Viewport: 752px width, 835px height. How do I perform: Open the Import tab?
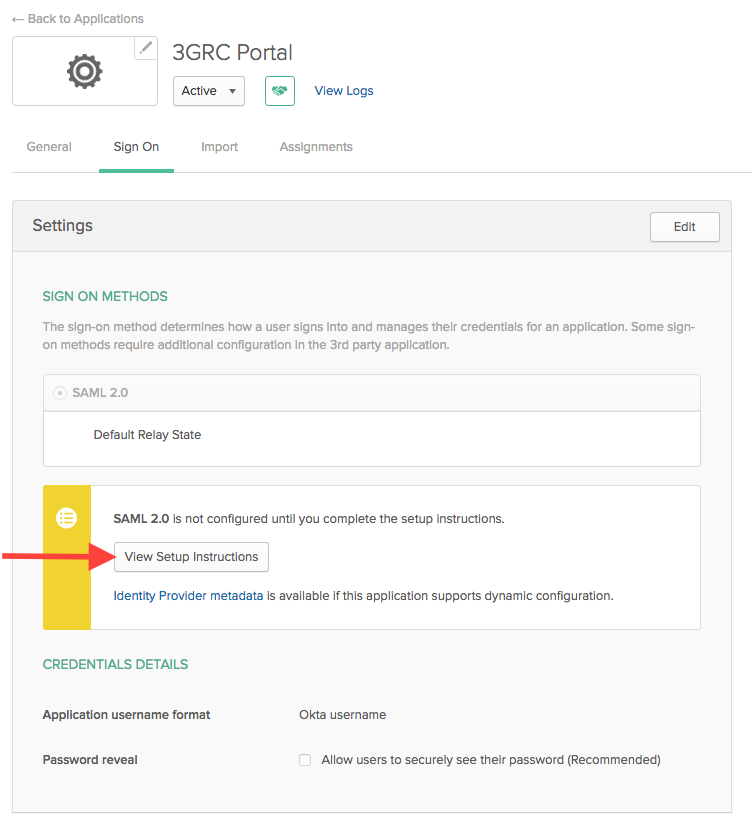point(219,147)
